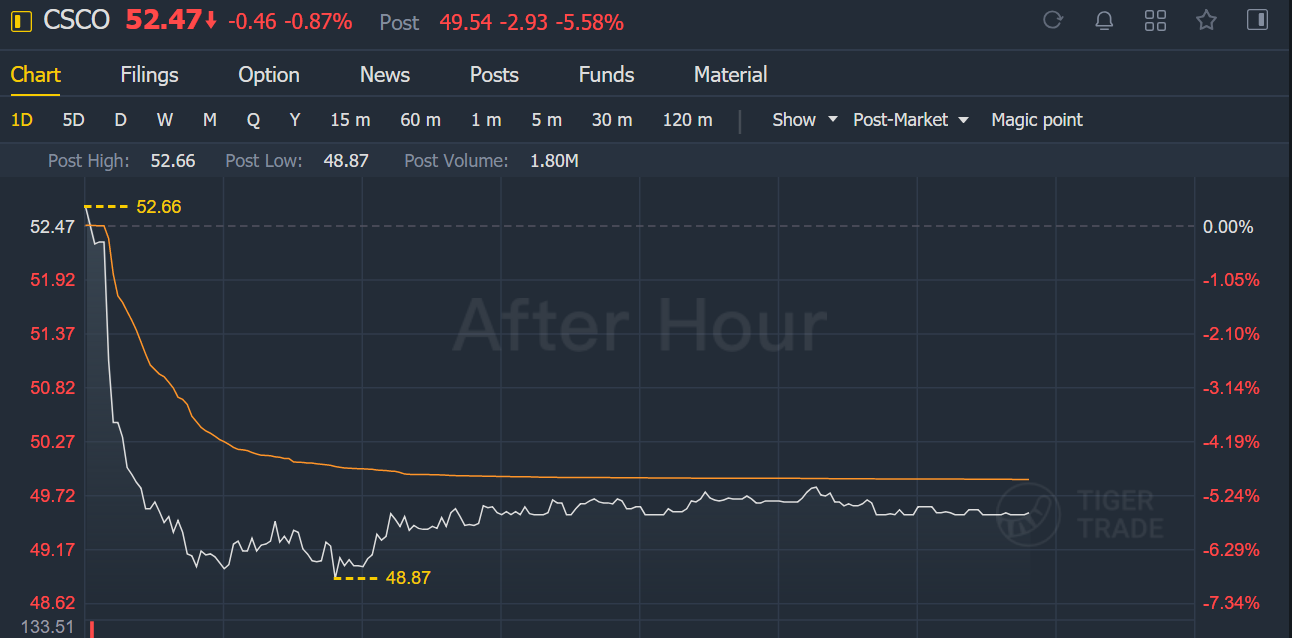Select the 1D chart period

click(22, 120)
